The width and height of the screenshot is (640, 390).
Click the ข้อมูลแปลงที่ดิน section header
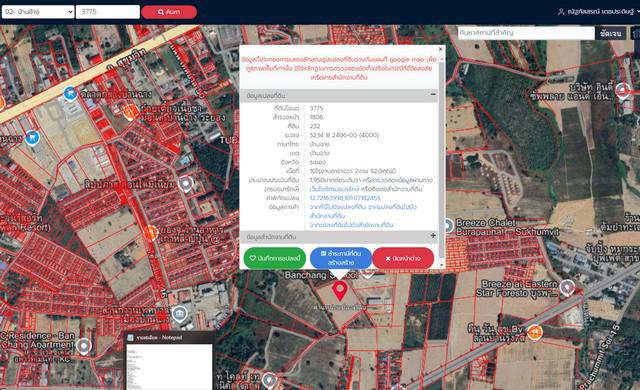click(x=339, y=95)
